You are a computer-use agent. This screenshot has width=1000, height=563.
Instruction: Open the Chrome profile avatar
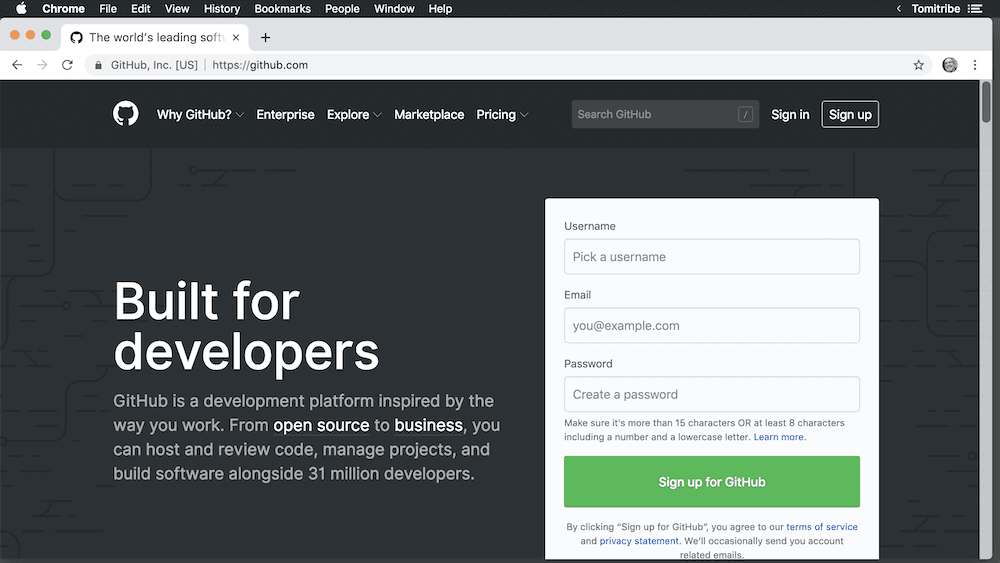[950, 65]
